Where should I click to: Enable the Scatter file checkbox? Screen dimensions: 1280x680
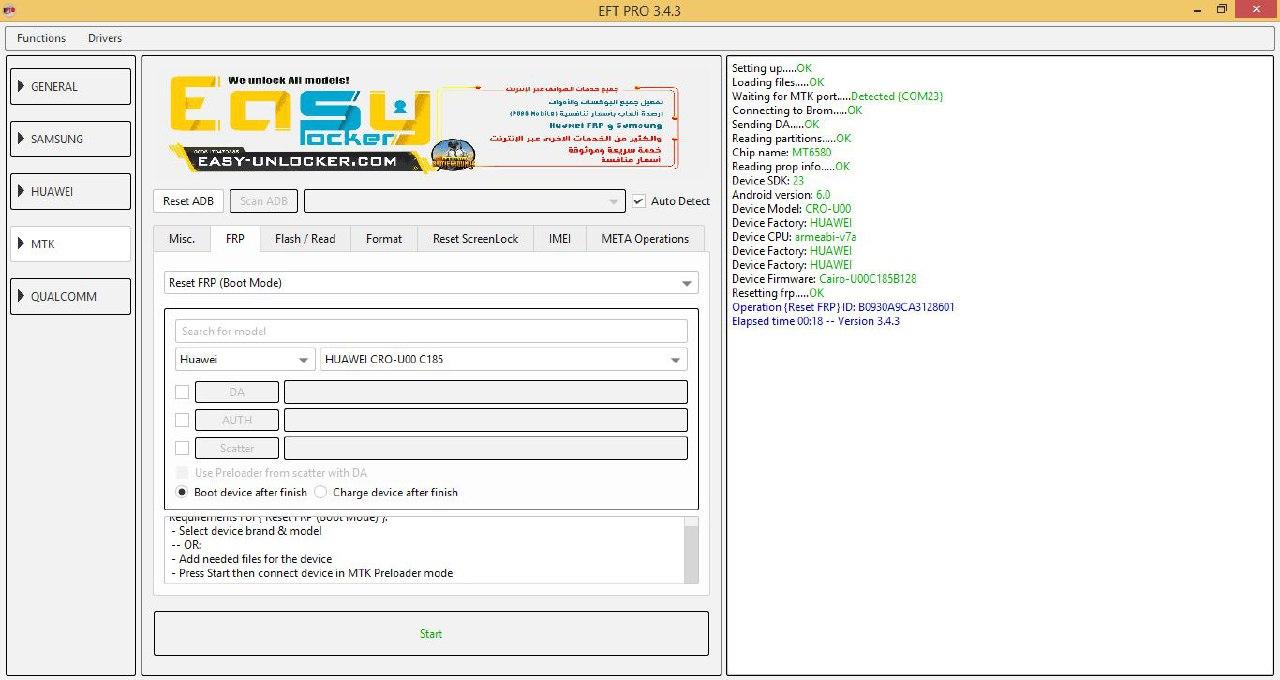(182, 448)
